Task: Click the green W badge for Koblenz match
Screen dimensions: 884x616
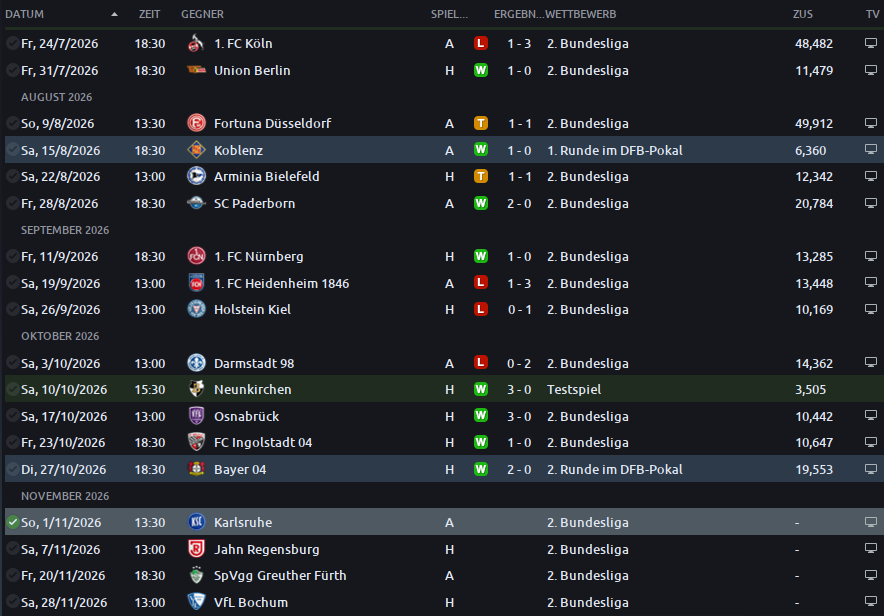Action: pyautogui.click(x=480, y=150)
